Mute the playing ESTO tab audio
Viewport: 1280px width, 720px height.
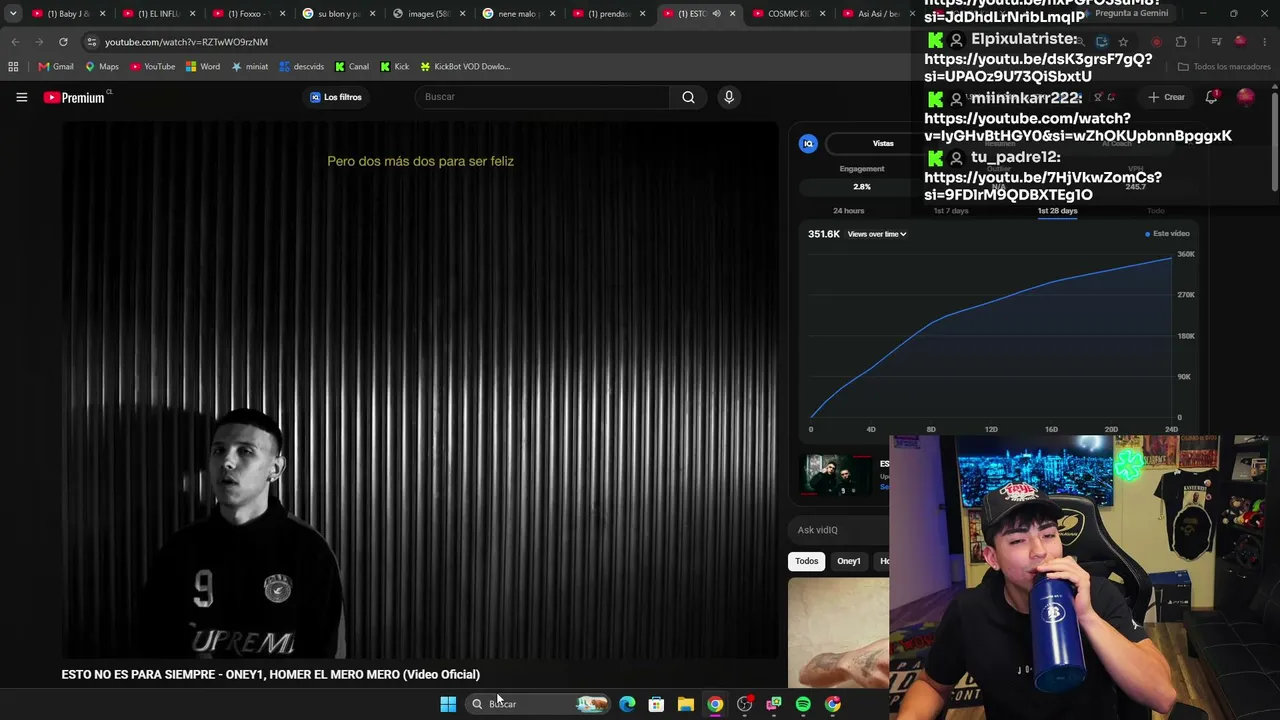coord(716,14)
